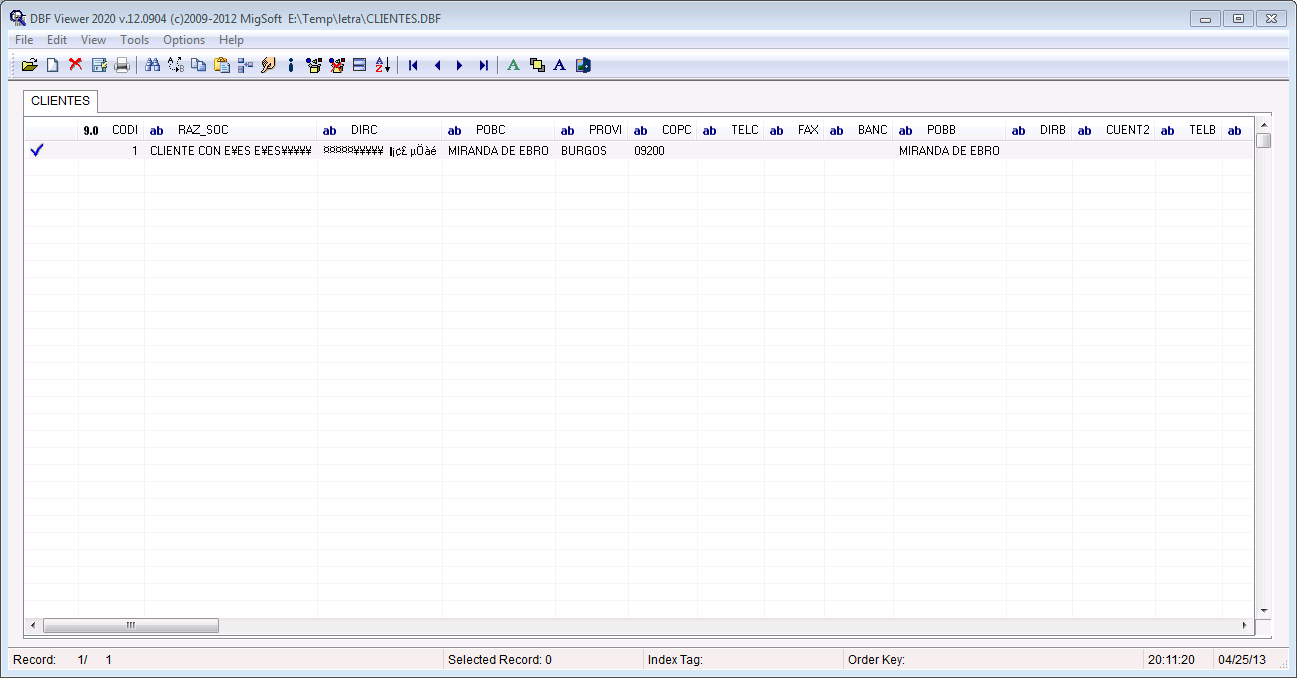Viewport: 1297px width, 678px height.
Task: Toggle the checkmark on record 1
Action: (x=38, y=150)
